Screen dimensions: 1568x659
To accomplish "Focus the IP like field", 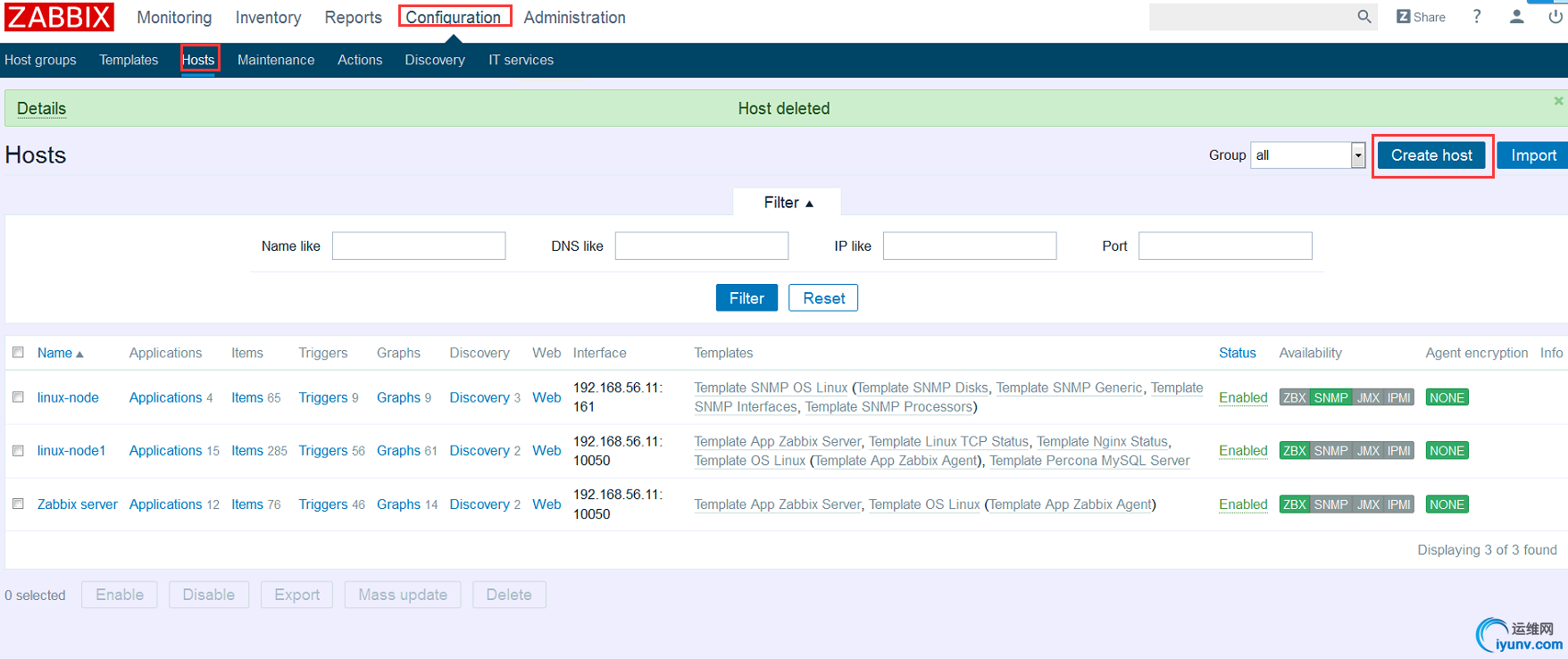I will [970, 246].
